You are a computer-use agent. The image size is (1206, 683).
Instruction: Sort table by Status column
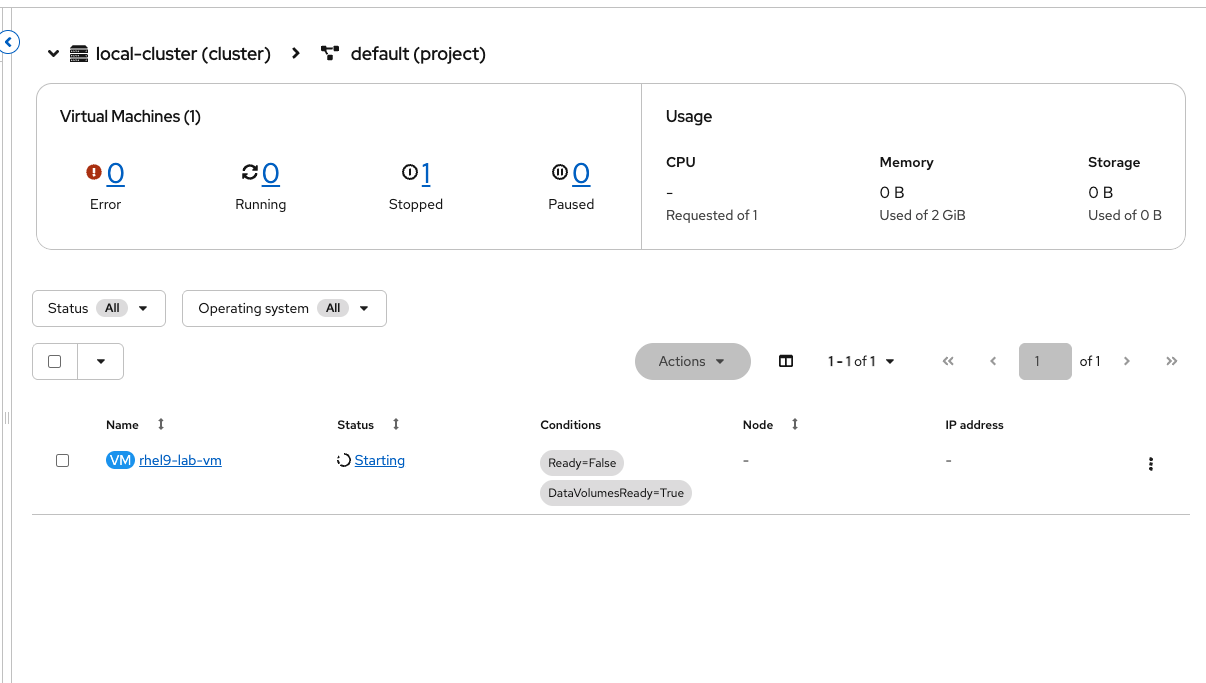point(396,425)
